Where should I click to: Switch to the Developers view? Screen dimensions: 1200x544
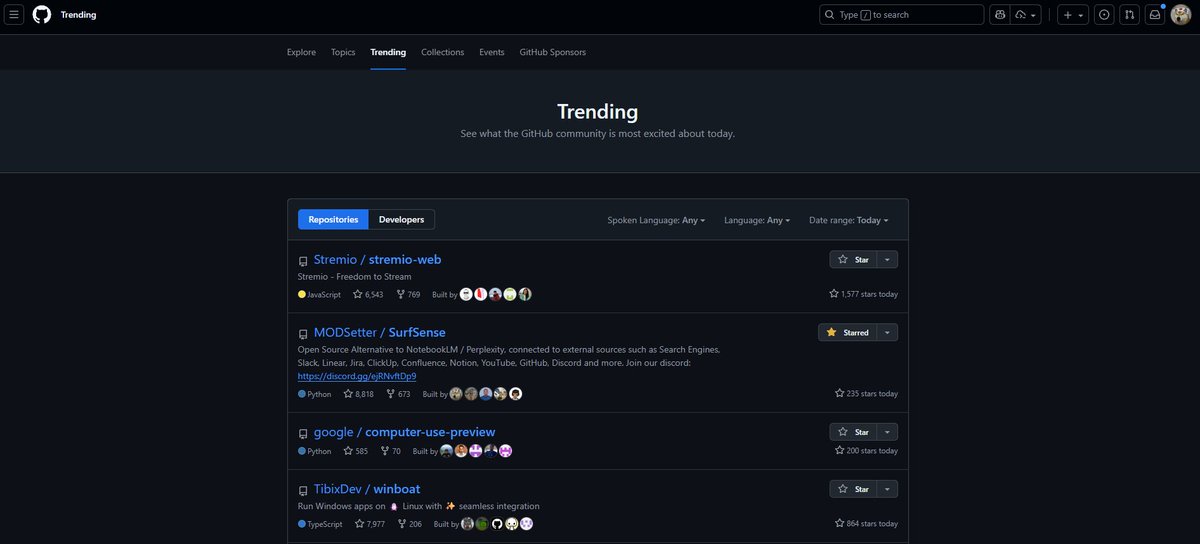pos(401,220)
